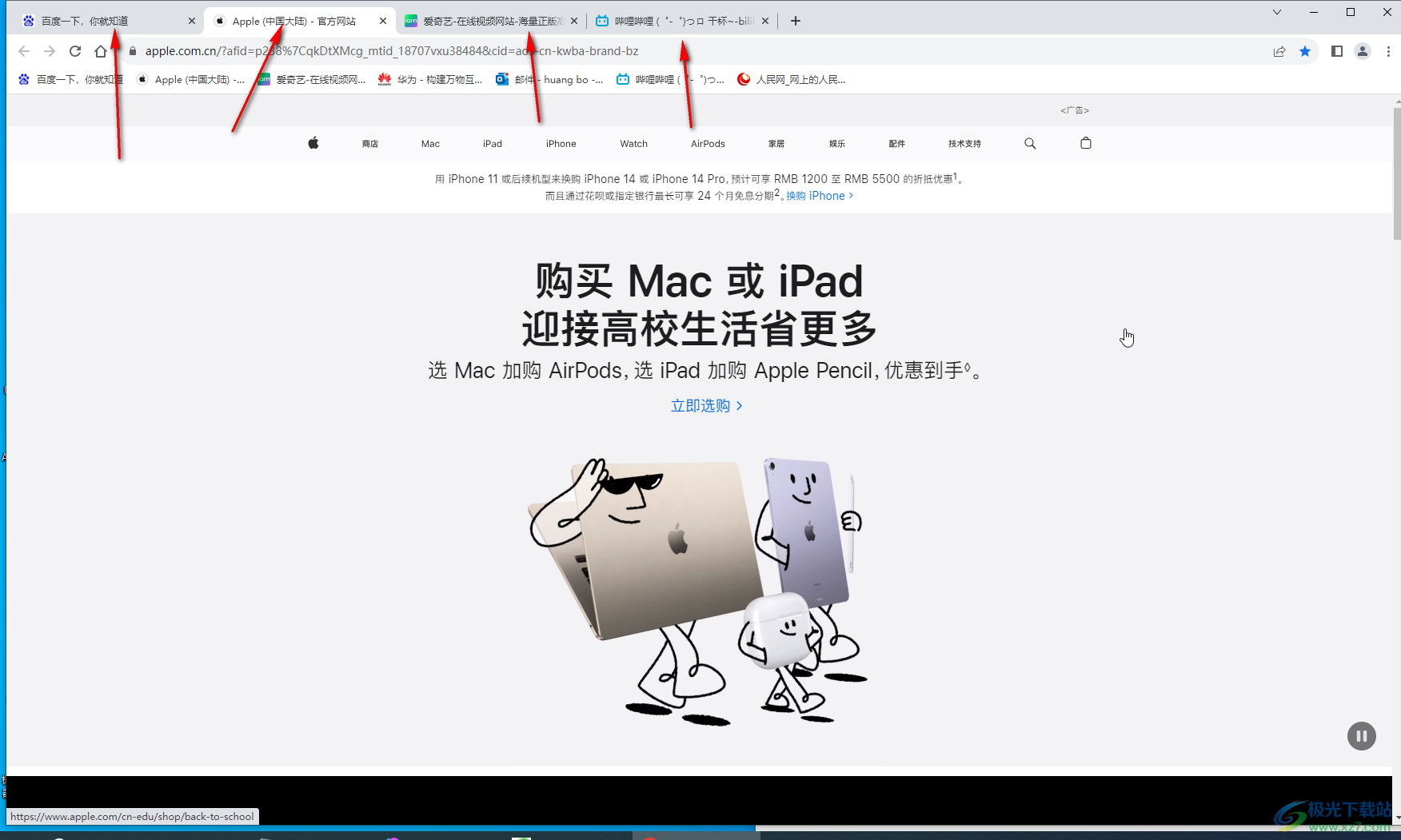Viewport: 1401px width, 840px height.
Task: Close the 百度一下 tab
Action: 192,21
